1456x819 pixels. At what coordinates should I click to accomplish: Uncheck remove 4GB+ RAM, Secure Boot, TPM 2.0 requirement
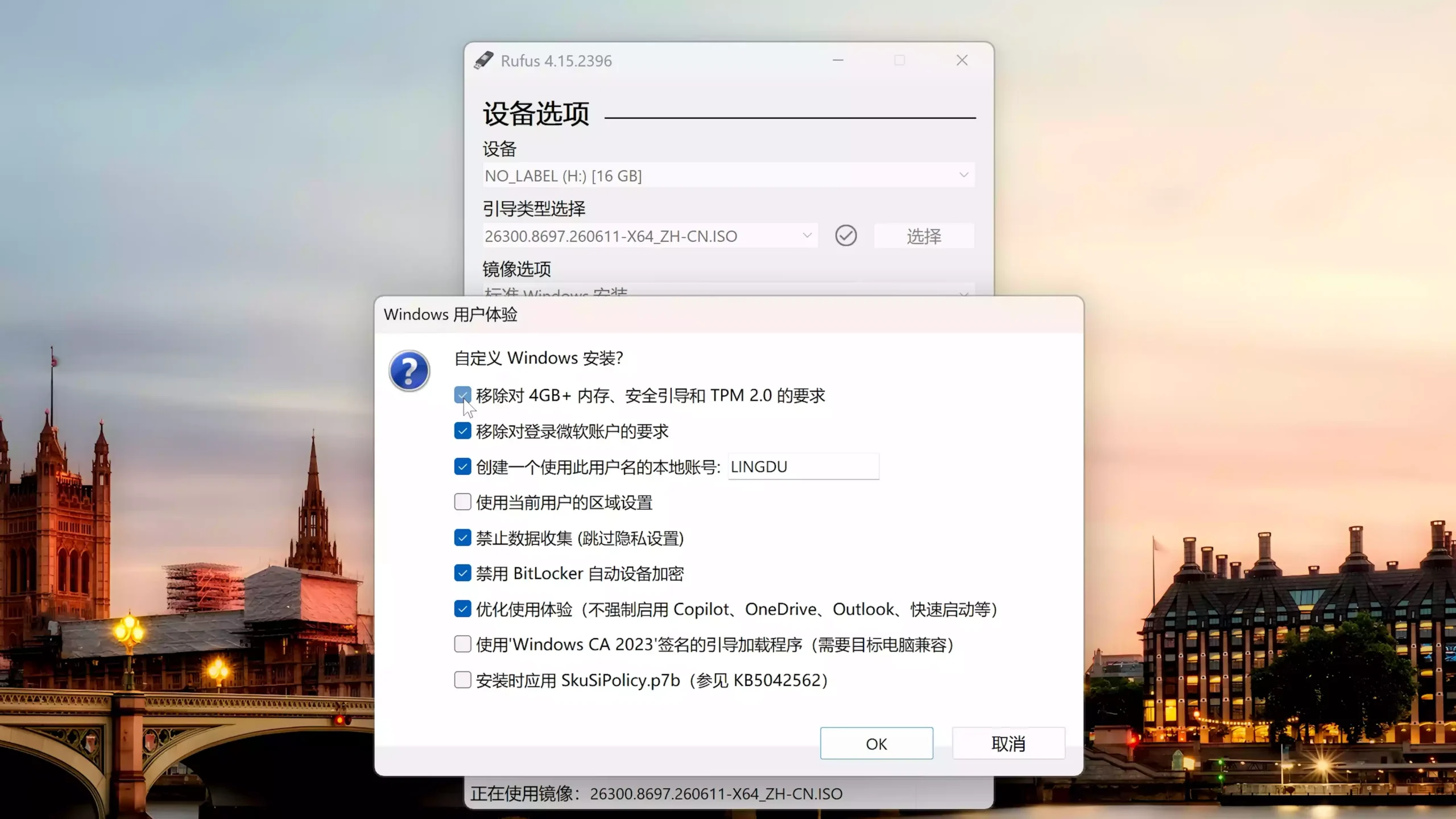click(x=462, y=395)
